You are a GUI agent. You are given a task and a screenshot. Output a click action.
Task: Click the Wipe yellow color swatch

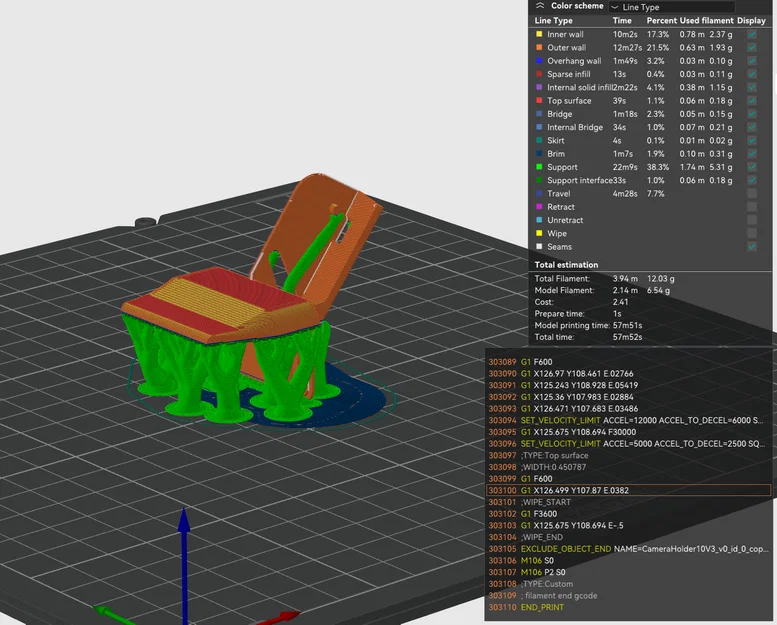539,233
